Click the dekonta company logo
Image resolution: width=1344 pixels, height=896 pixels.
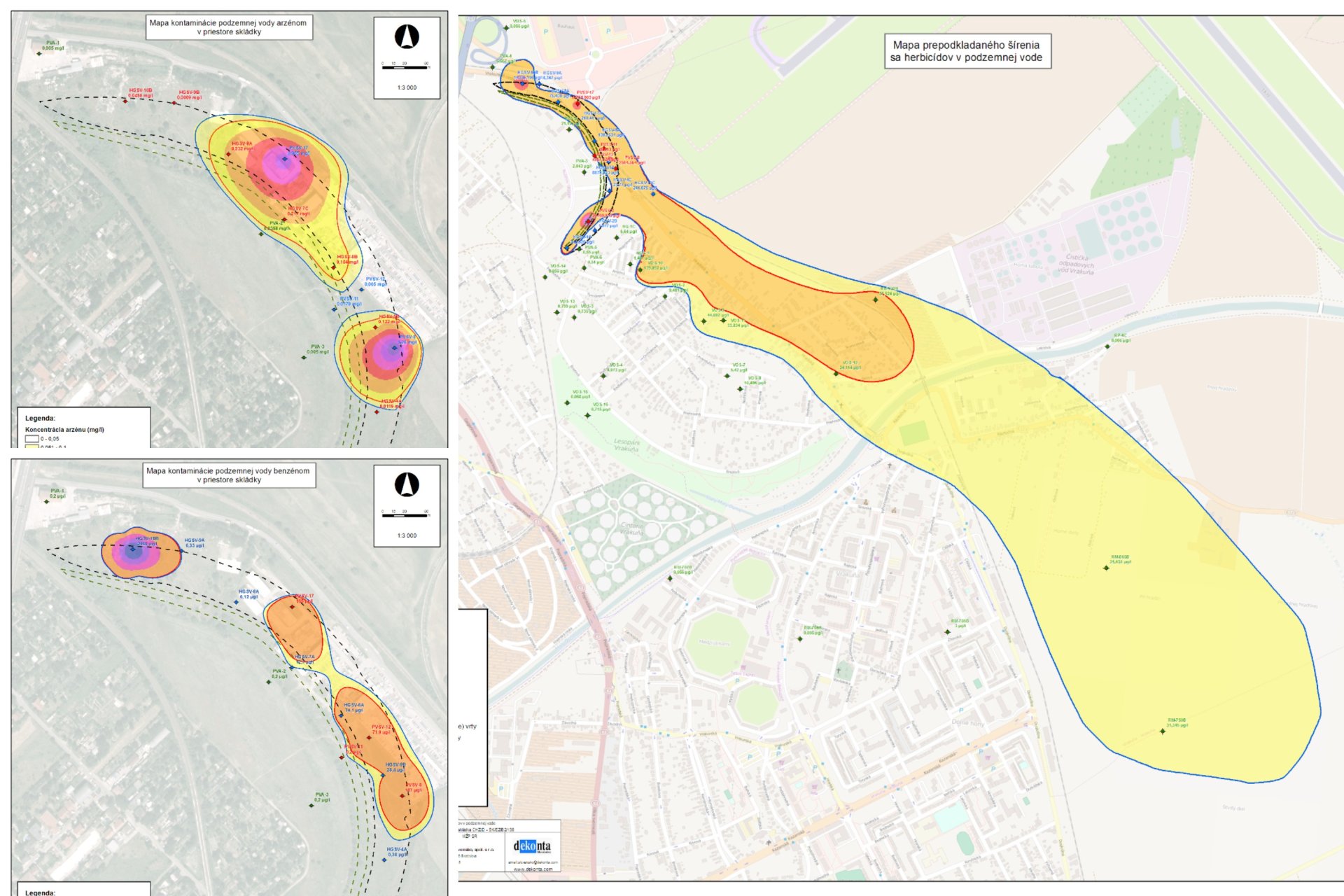pos(532,846)
